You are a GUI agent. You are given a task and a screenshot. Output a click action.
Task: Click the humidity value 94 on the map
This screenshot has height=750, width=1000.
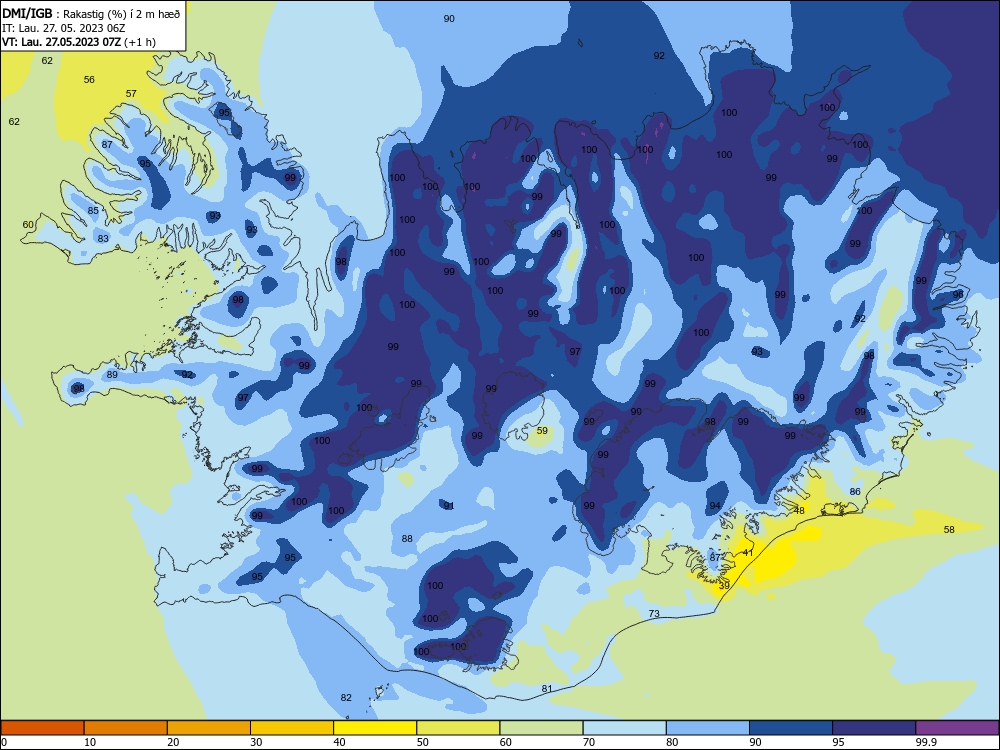click(715, 506)
